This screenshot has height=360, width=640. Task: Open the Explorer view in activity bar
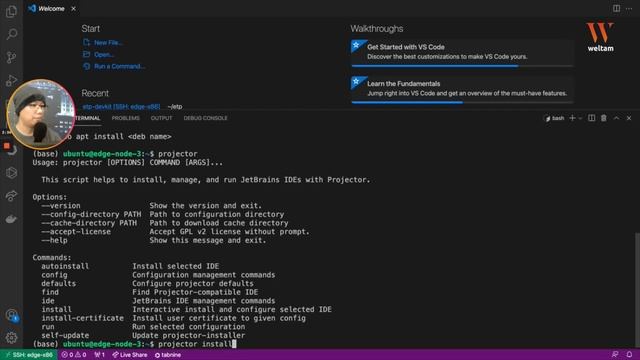pos(11,11)
